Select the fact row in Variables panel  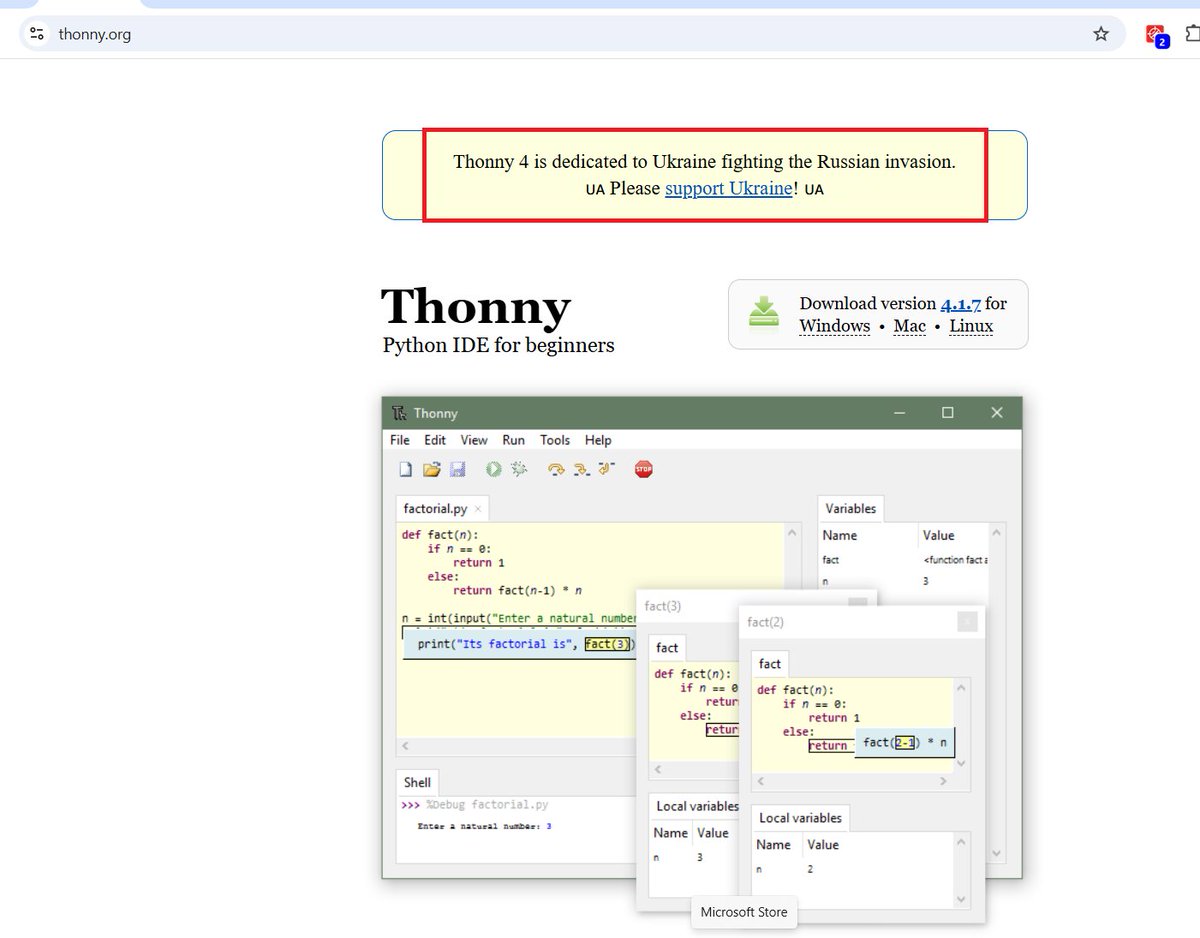tap(904, 560)
